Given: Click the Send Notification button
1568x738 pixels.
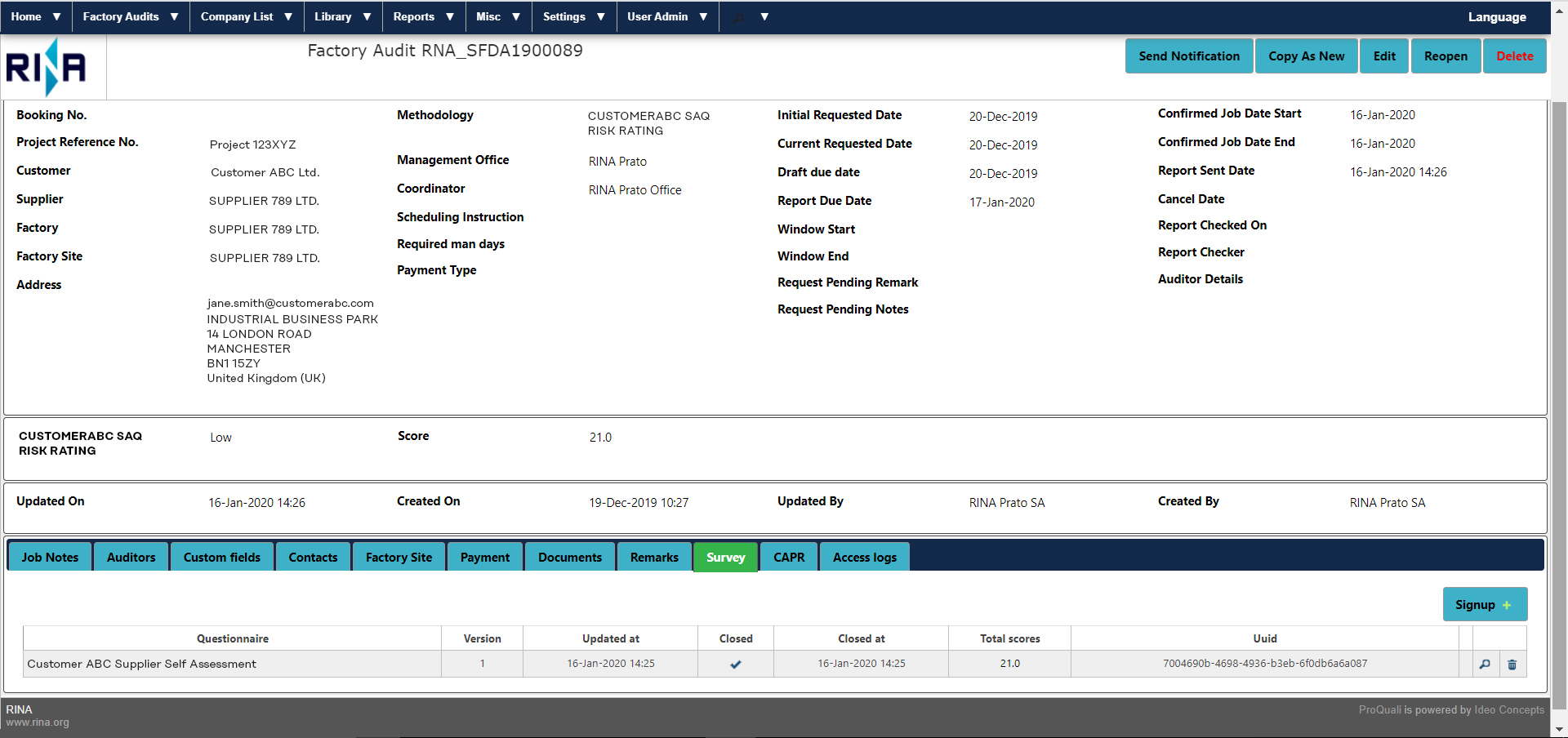Looking at the screenshot, I should coord(1188,56).
